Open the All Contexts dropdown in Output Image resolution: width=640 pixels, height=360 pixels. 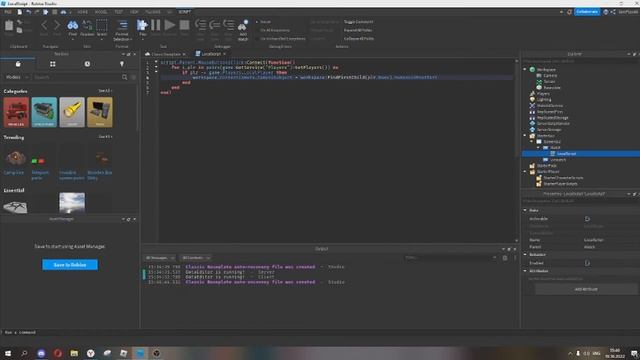pos(196,258)
